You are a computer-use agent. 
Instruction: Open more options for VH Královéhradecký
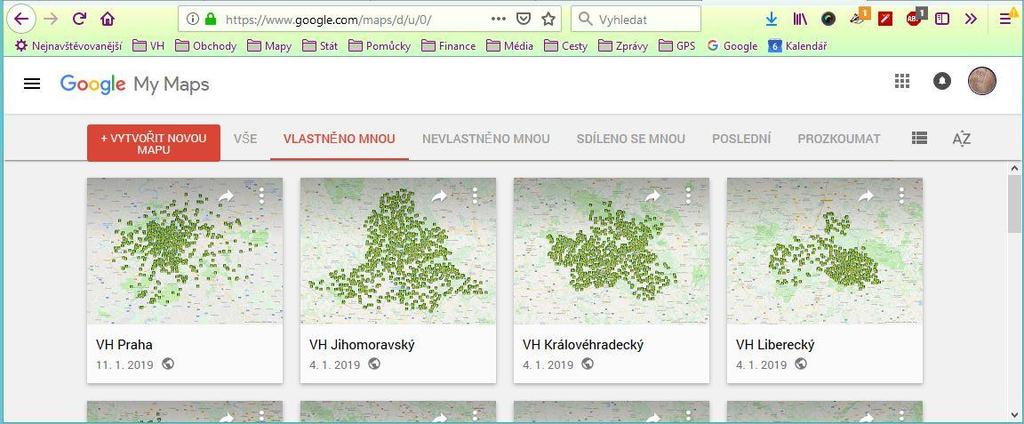click(688, 195)
